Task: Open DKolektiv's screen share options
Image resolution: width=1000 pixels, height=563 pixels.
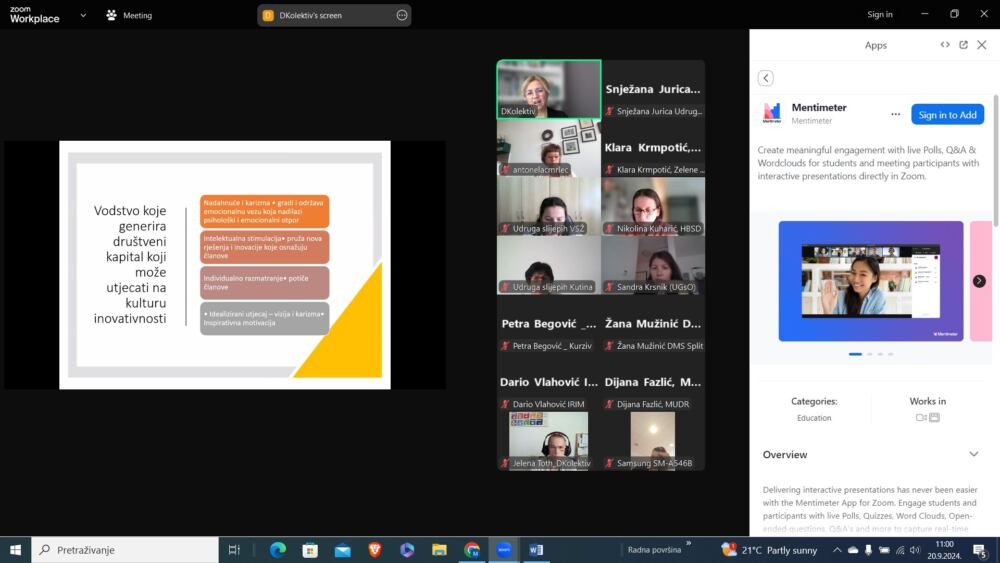Action: (x=402, y=15)
